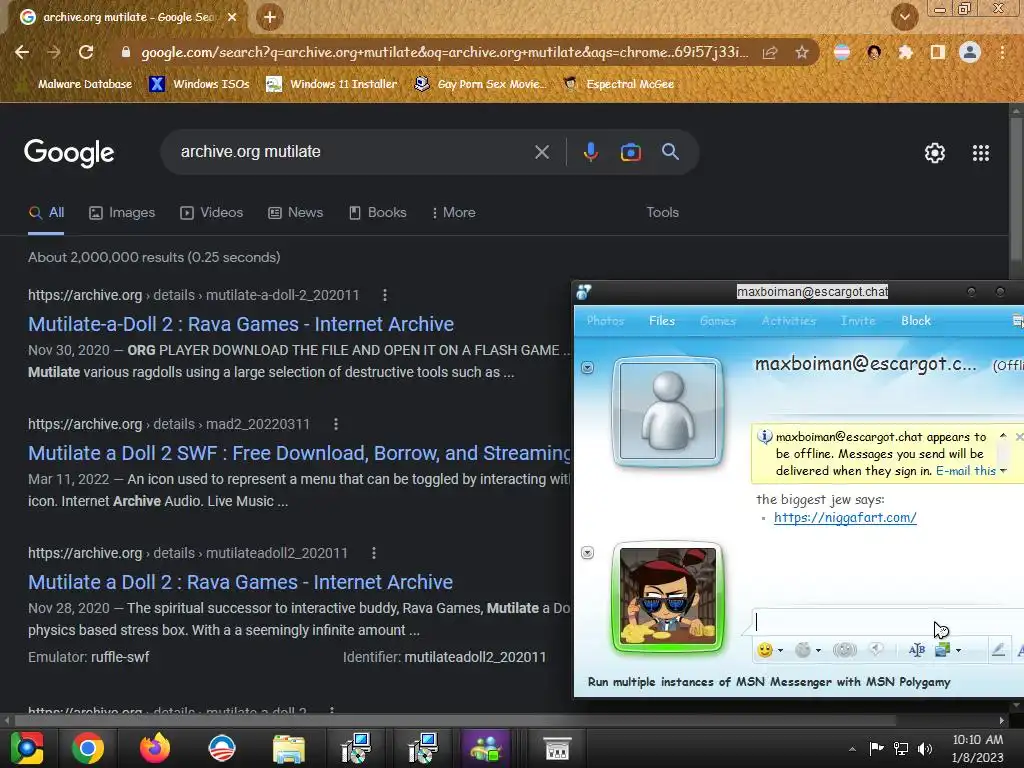Open File Explorer from taskbar
Screen dimensions: 1024x768
pyautogui.click(x=288, y=748)
